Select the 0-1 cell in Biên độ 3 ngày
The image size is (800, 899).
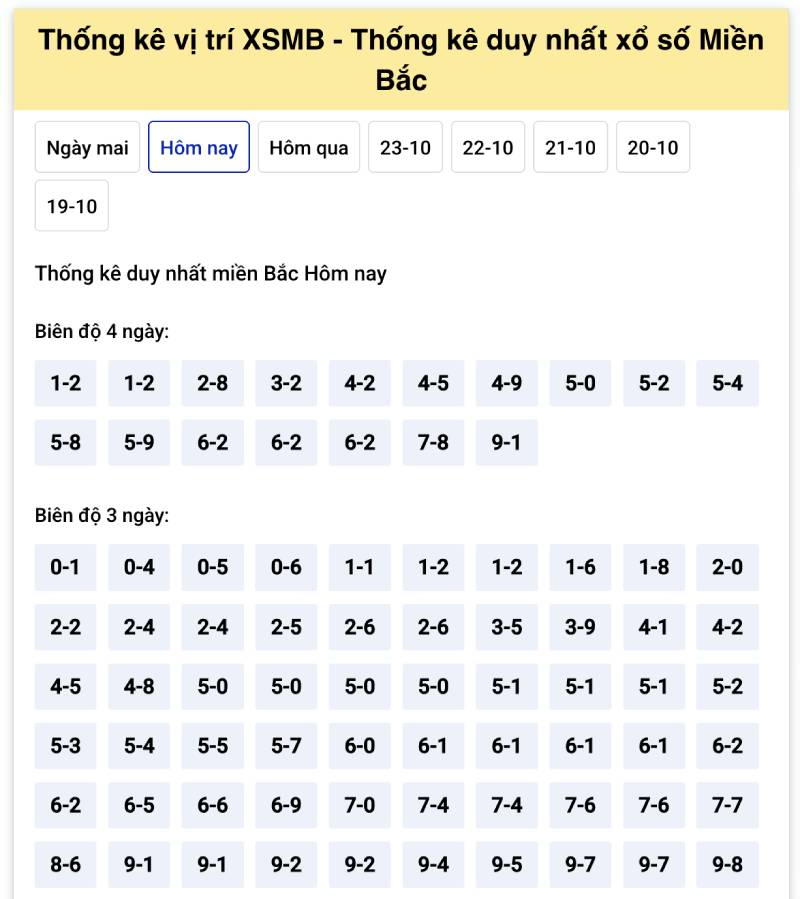coord(65,567)
